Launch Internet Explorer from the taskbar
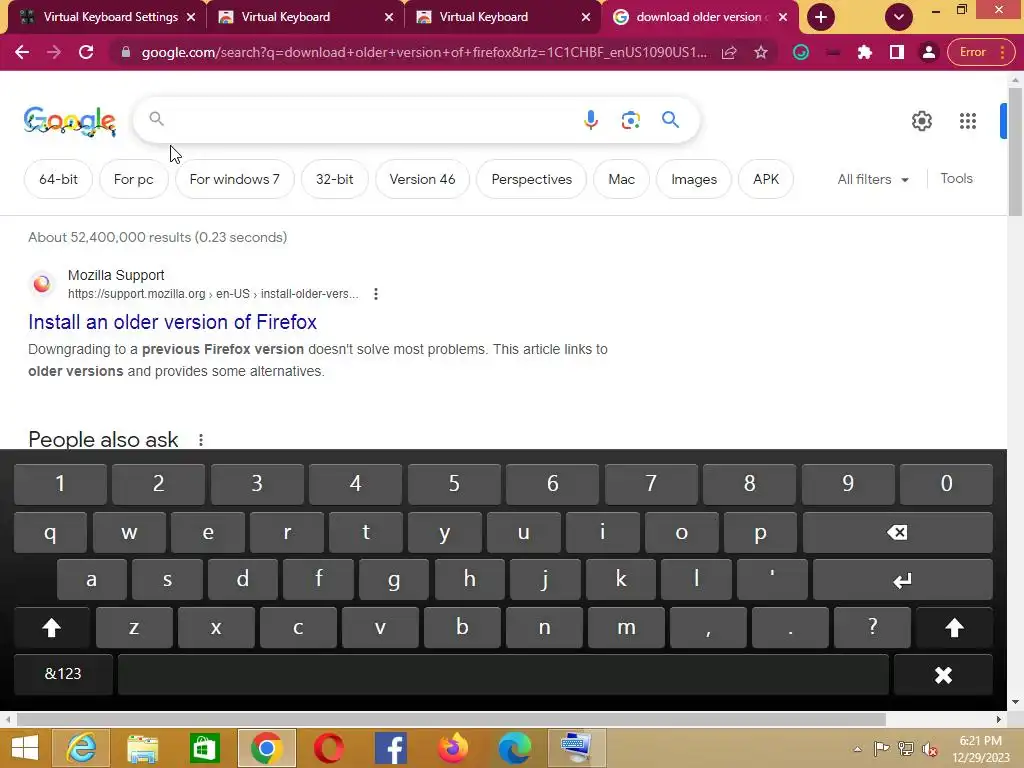This screenshot has height=768, width=1024. [x=81, y=748]
